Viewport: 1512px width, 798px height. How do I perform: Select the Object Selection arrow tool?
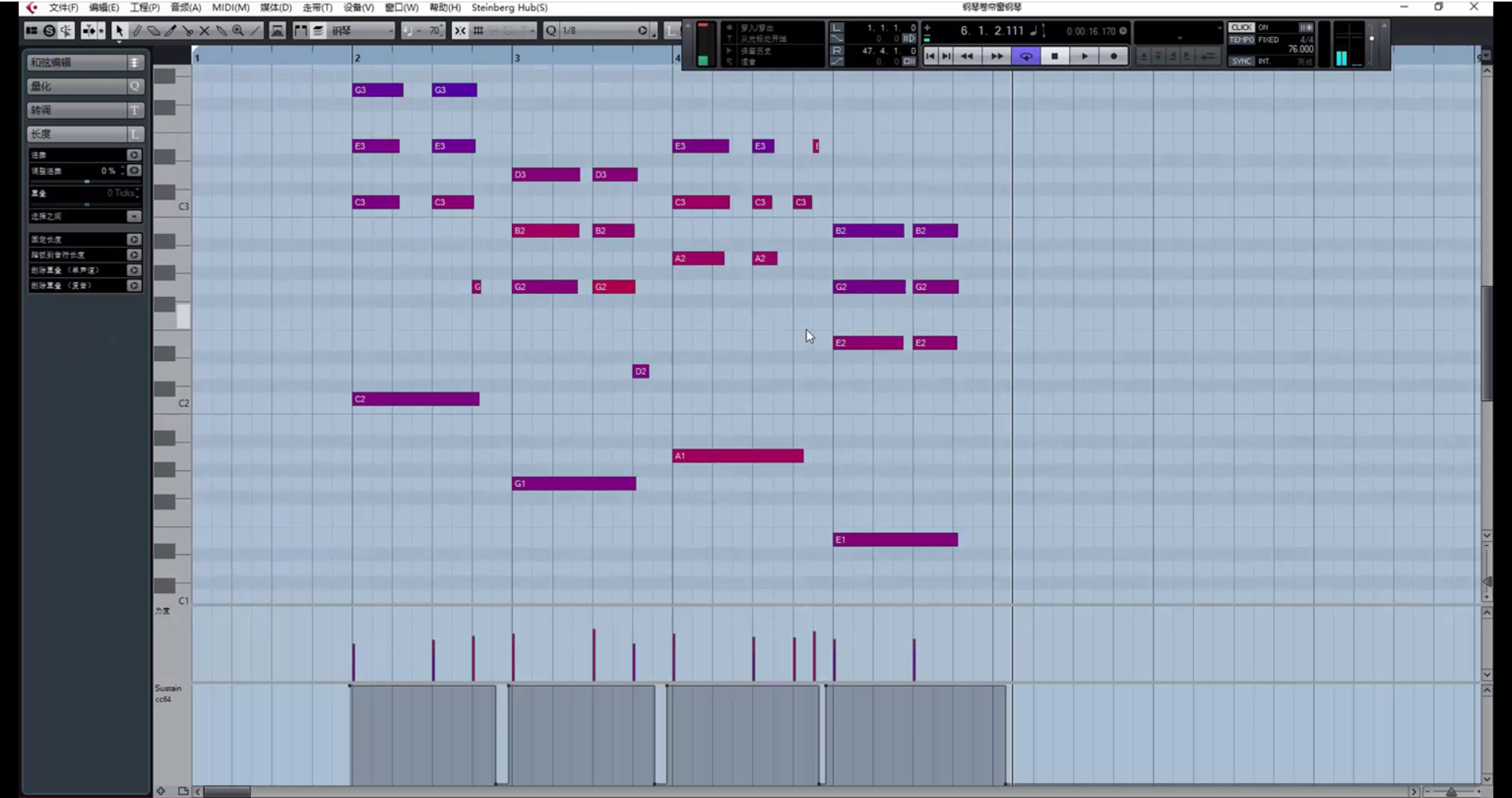[119, 31]
